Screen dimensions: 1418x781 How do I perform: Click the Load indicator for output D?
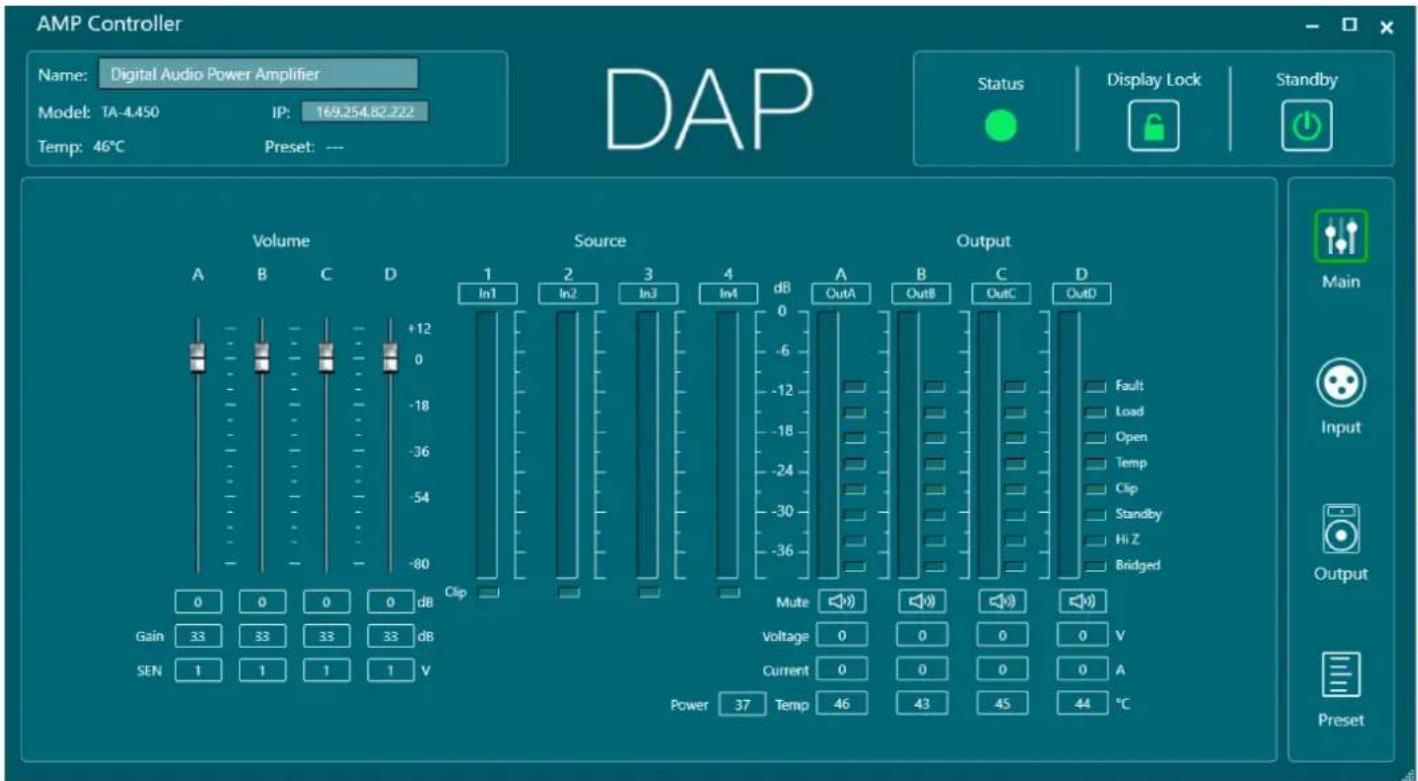tap(1096, 411)
